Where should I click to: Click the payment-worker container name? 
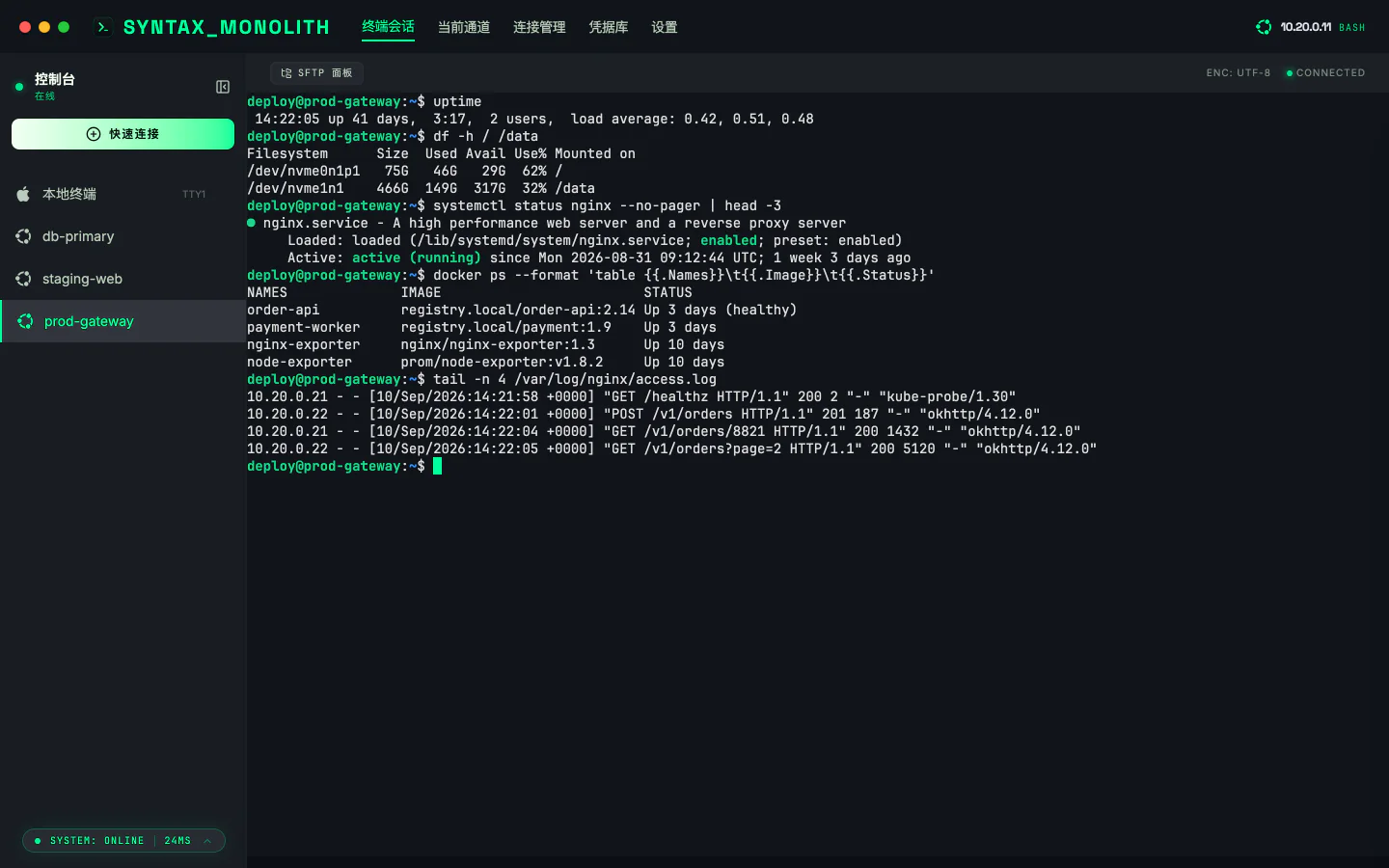pos(303,327)
